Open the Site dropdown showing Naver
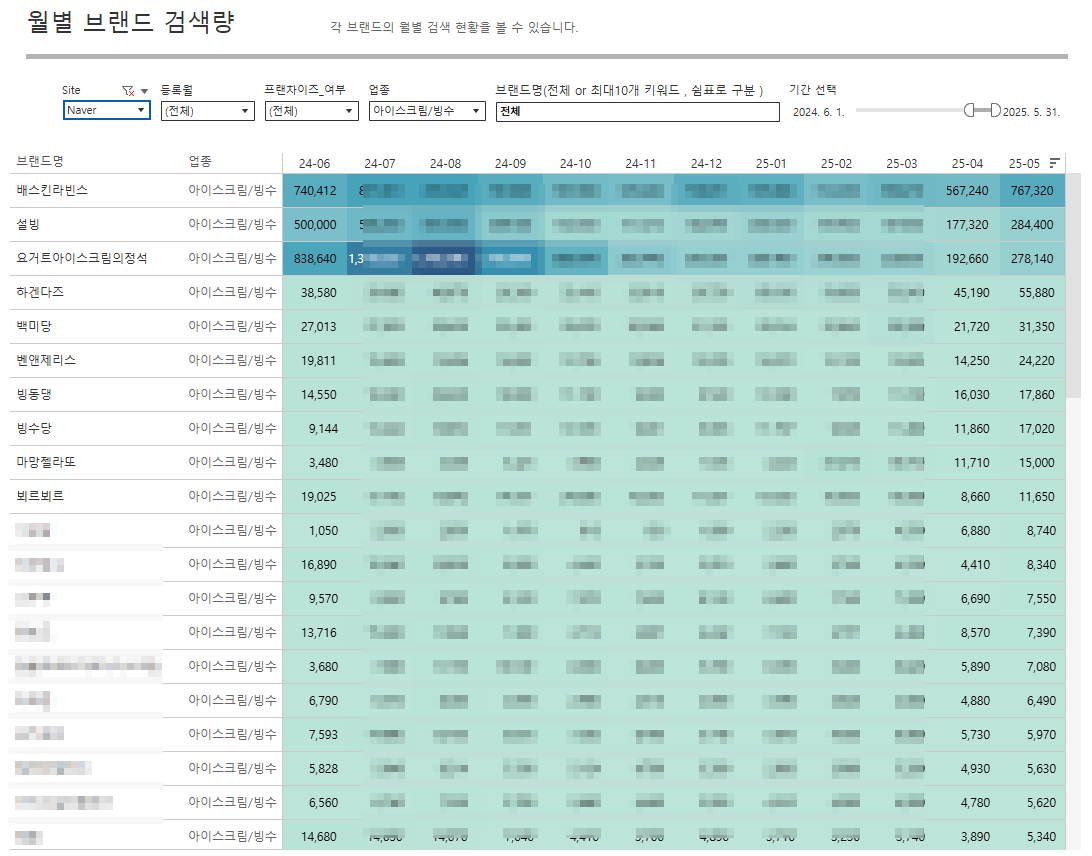This screenshot has width=1092, height=856. click(x=107, y=110)
